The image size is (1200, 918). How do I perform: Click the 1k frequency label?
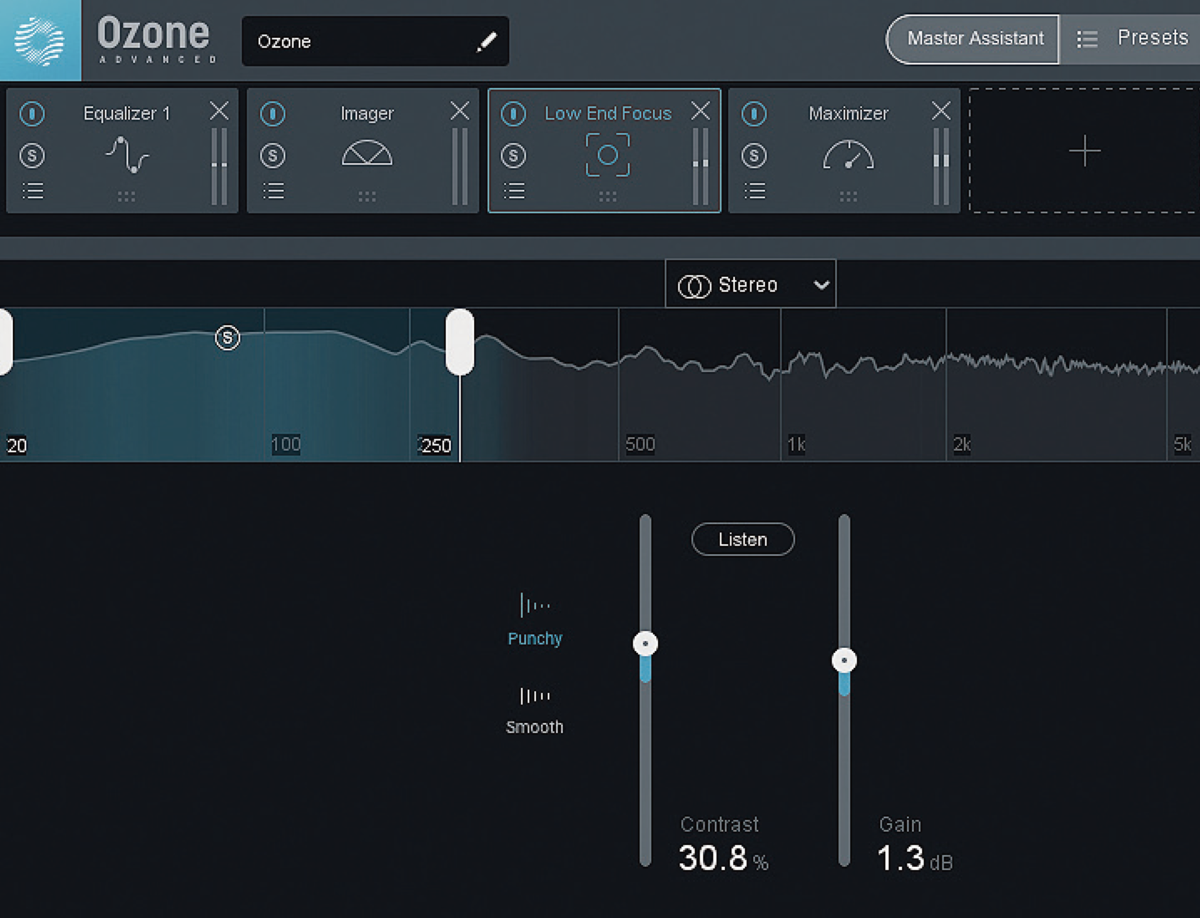click(x=797, y=445)
